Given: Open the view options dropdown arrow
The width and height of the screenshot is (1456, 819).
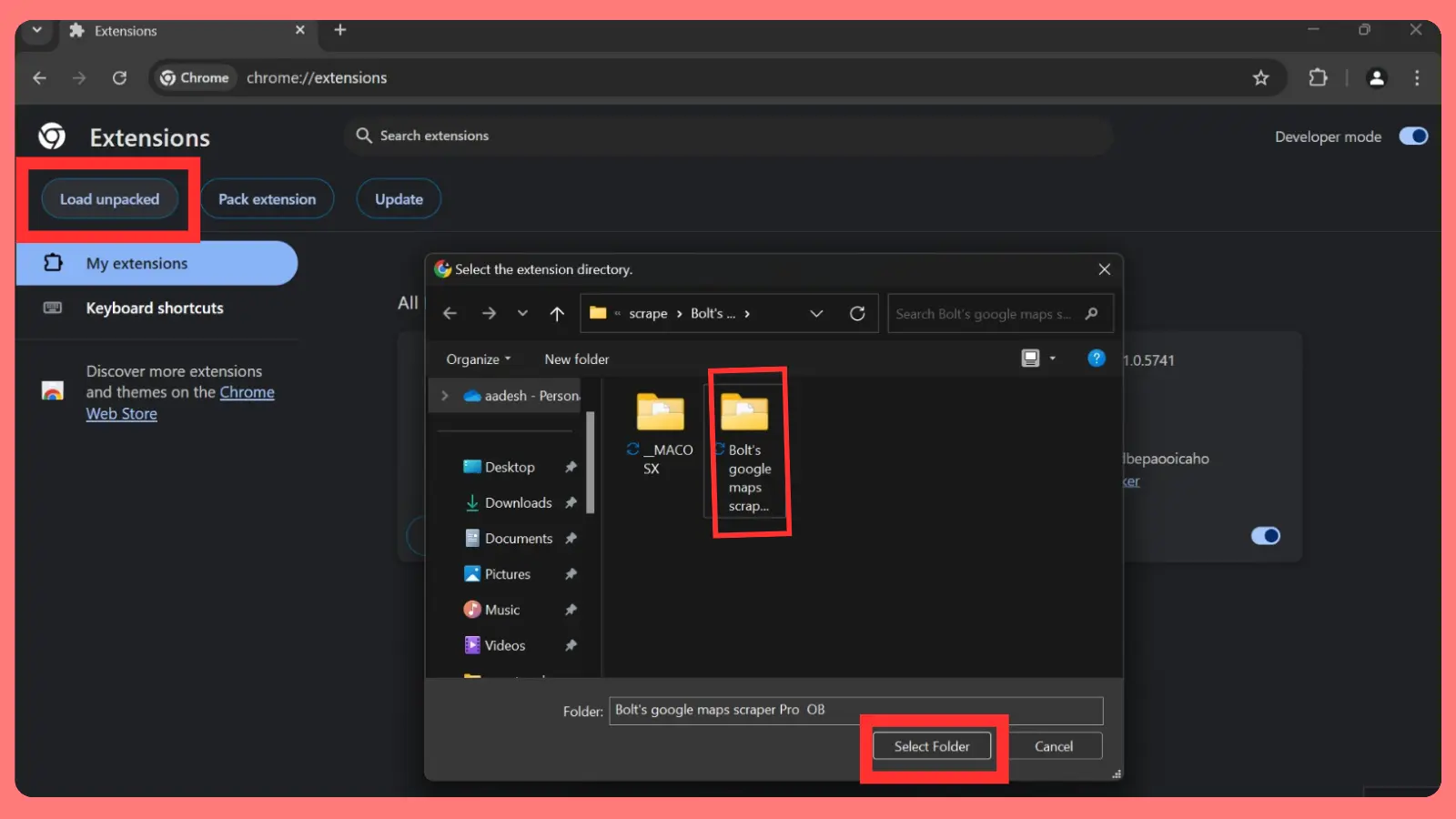Looking at the screenshot, I should point(1053,359).
